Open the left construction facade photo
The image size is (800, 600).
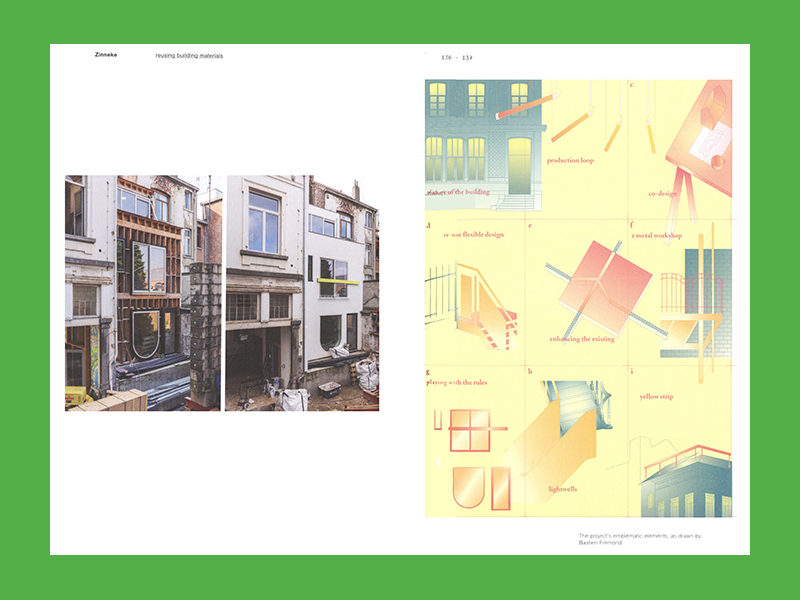point(142,293)
